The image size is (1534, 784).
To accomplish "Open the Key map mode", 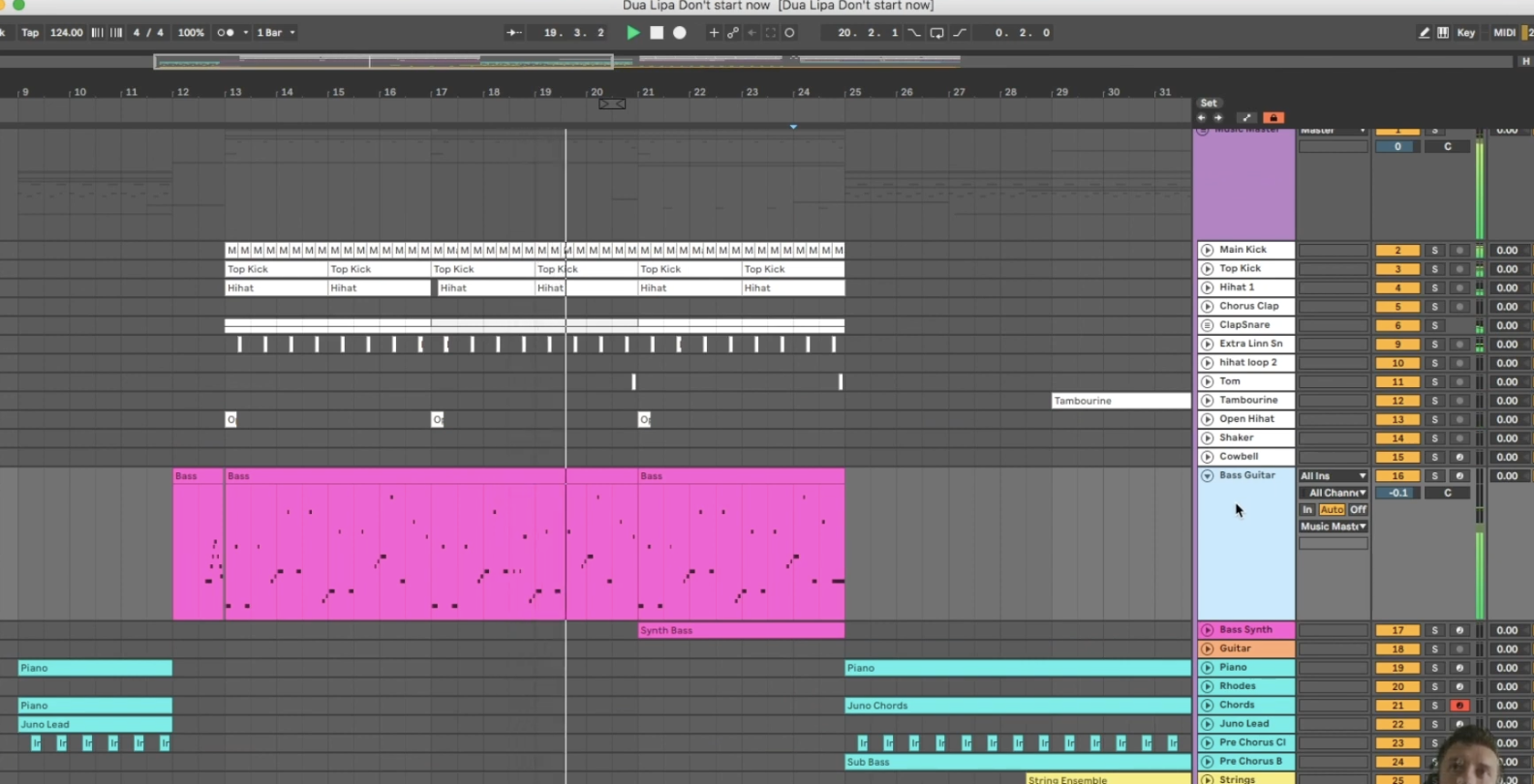I will click(1465, 33).
